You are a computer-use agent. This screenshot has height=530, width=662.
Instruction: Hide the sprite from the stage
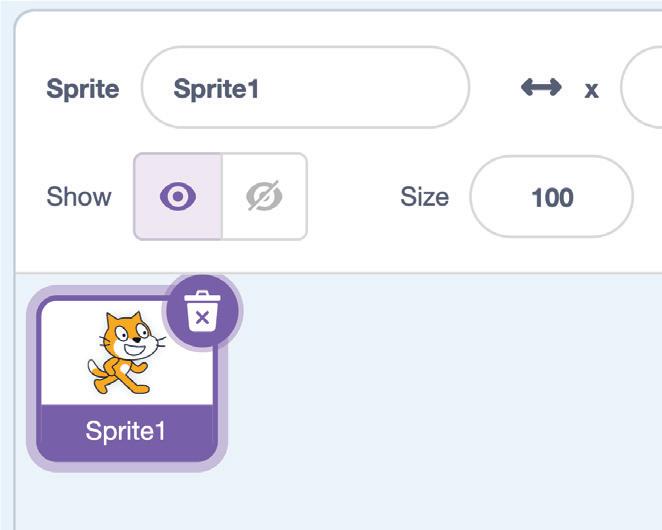(264, 197)
